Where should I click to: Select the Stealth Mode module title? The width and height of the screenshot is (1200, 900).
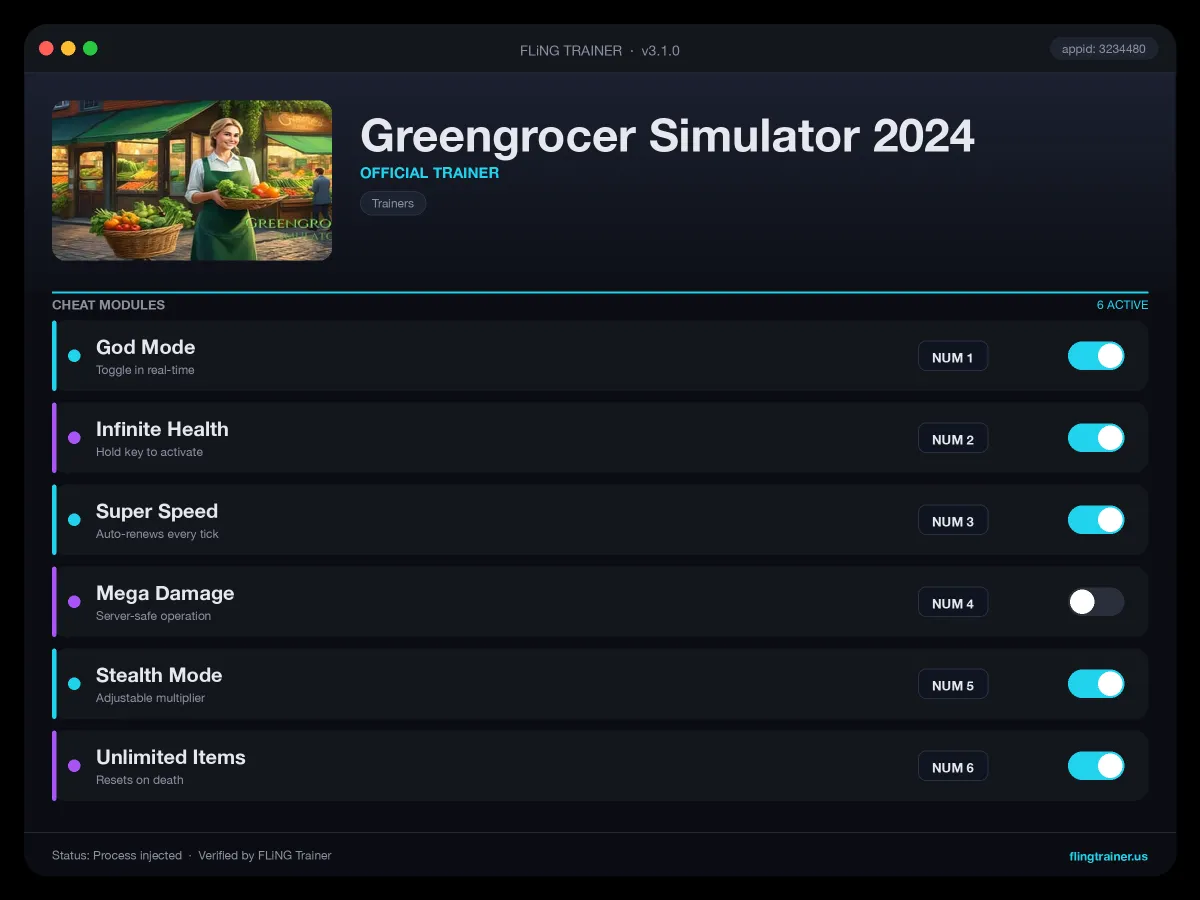[159, 675]
